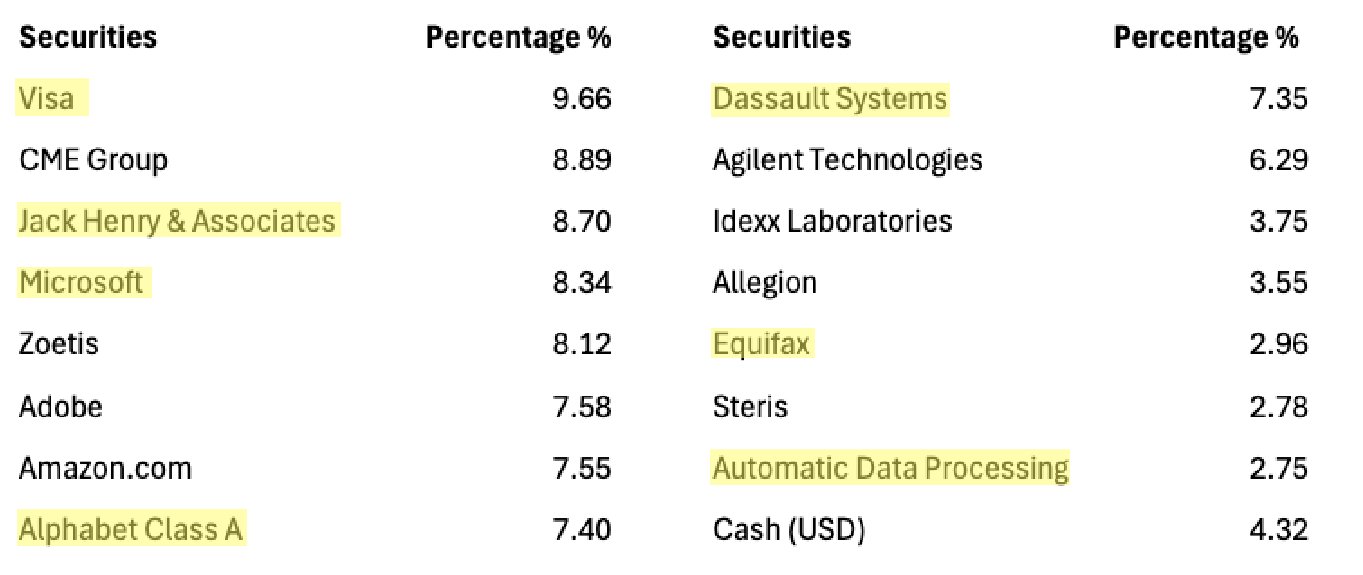Click the Adobe row label
Screen dimensions: 1363x575
(x=60, y=406)
